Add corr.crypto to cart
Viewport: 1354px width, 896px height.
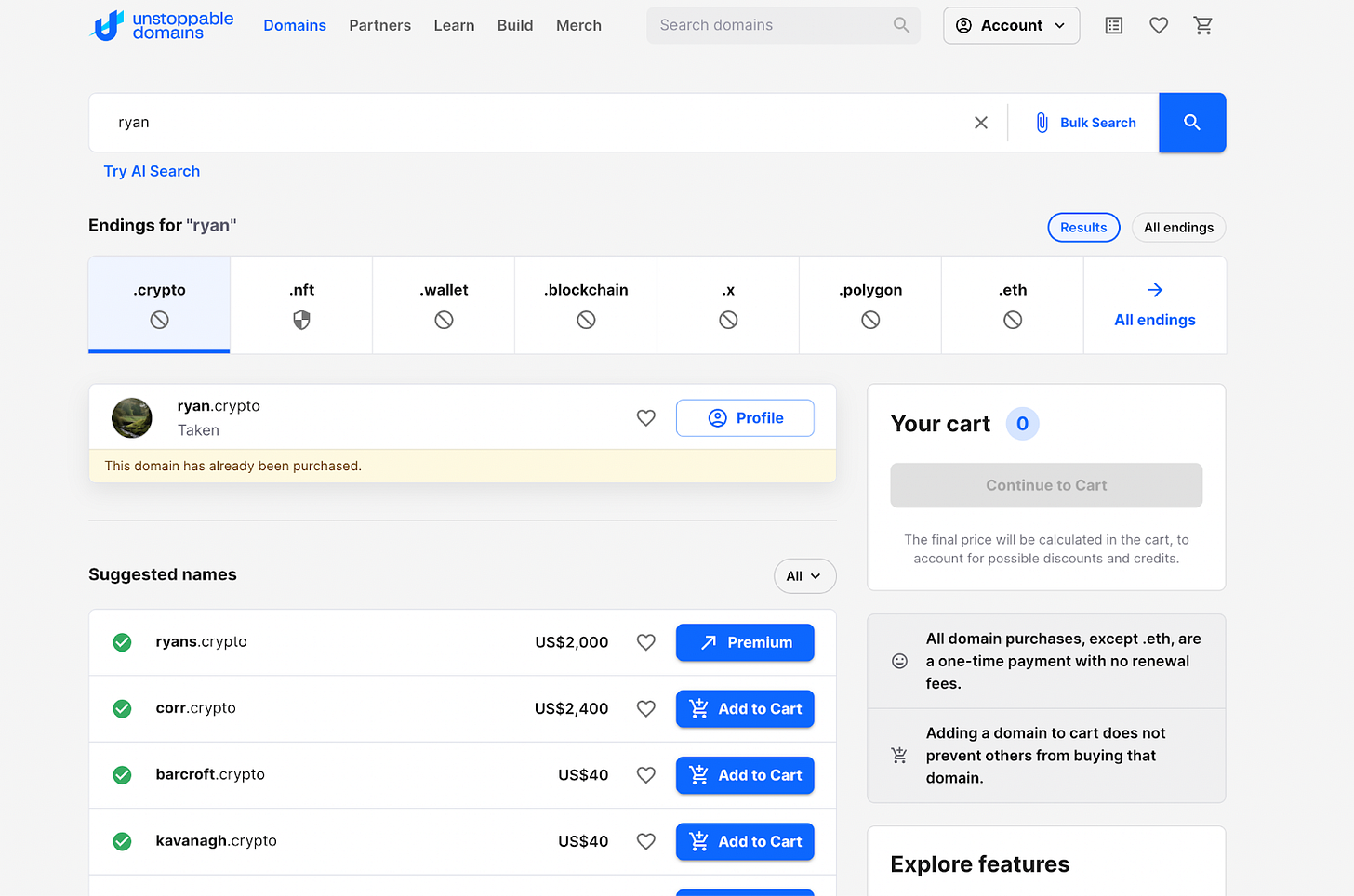tap(745, 709)
